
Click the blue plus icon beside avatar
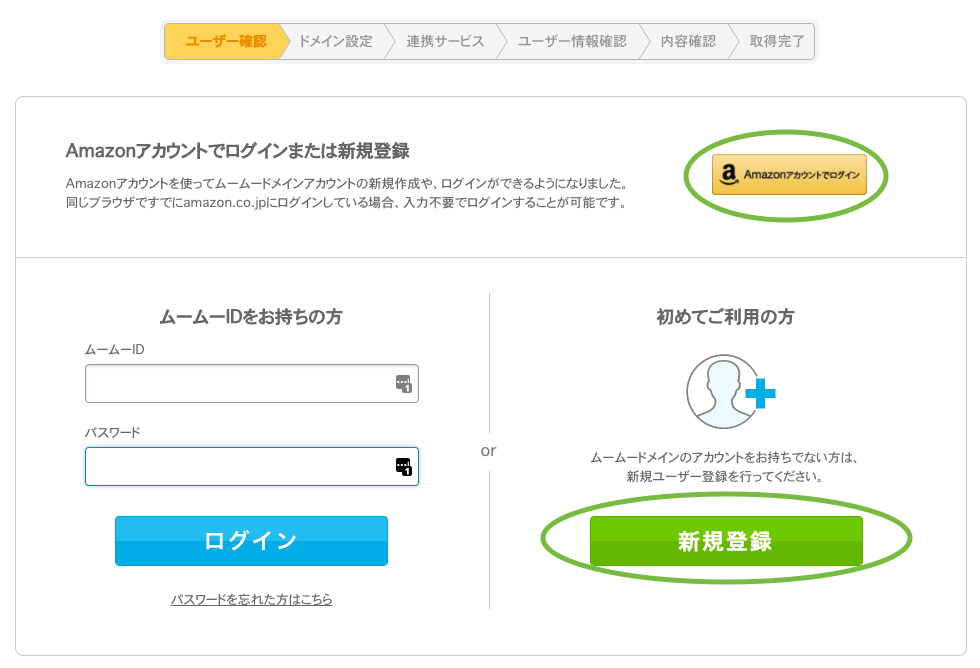[761, 393]
